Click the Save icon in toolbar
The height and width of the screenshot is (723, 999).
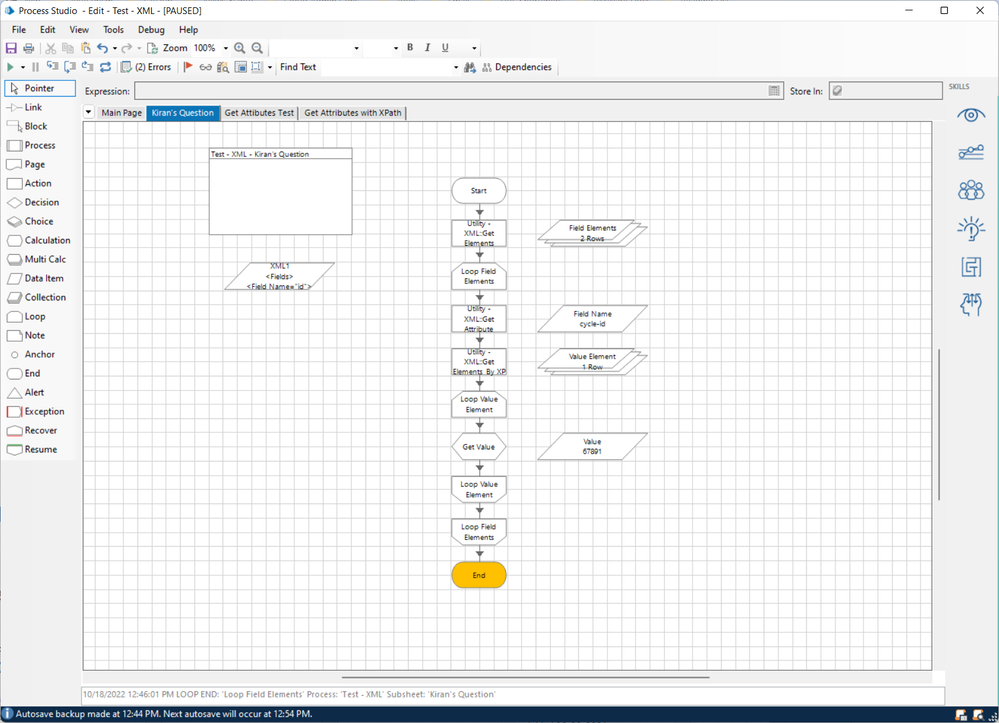11,48
